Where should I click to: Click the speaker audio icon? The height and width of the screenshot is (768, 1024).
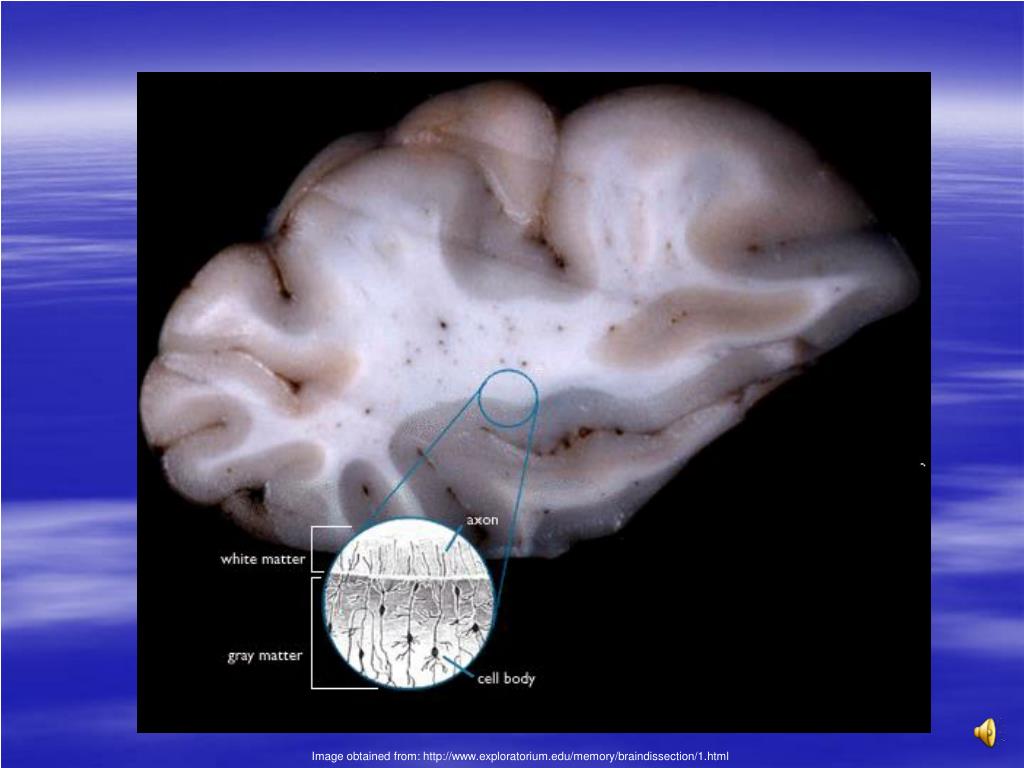pos(985,732)
